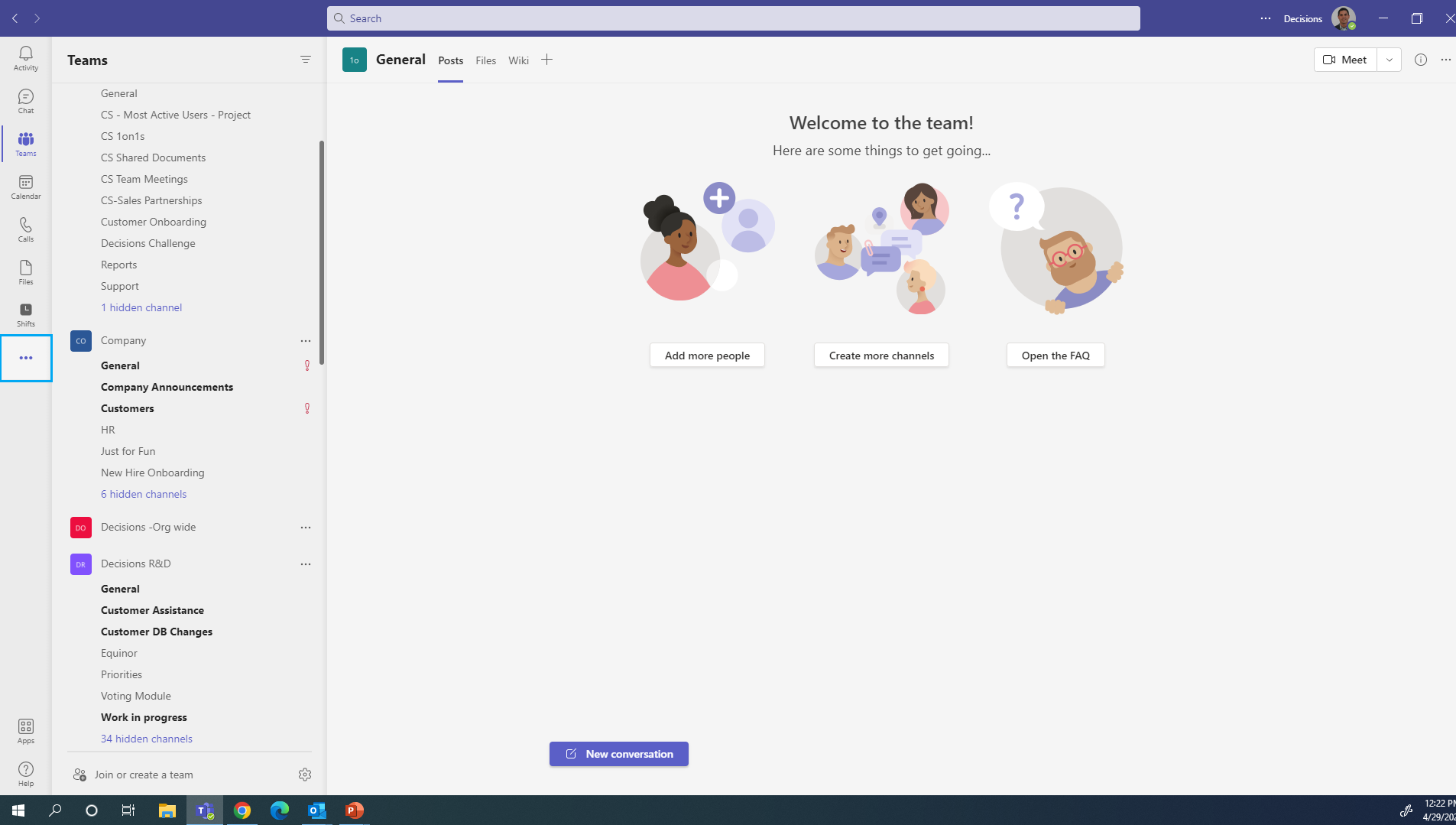This screenshot has height=825, width=1456.
Task: Open channel info for General
Action: tap(1421, 60)
